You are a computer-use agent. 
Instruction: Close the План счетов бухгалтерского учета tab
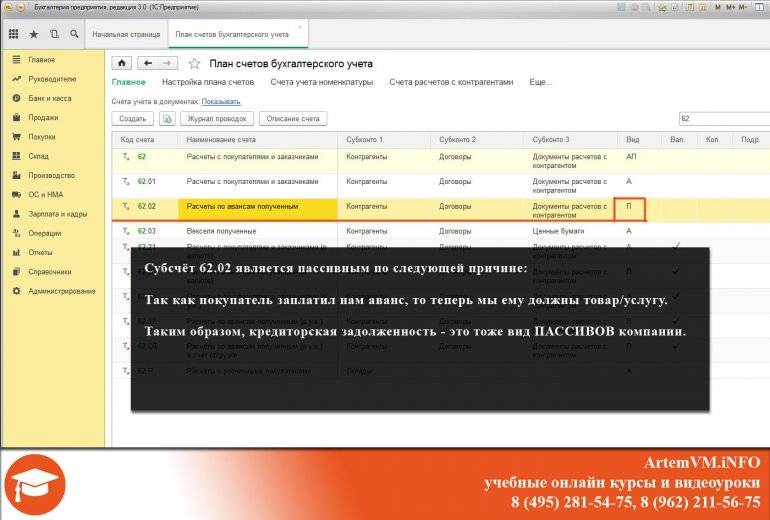click(300, 28)
